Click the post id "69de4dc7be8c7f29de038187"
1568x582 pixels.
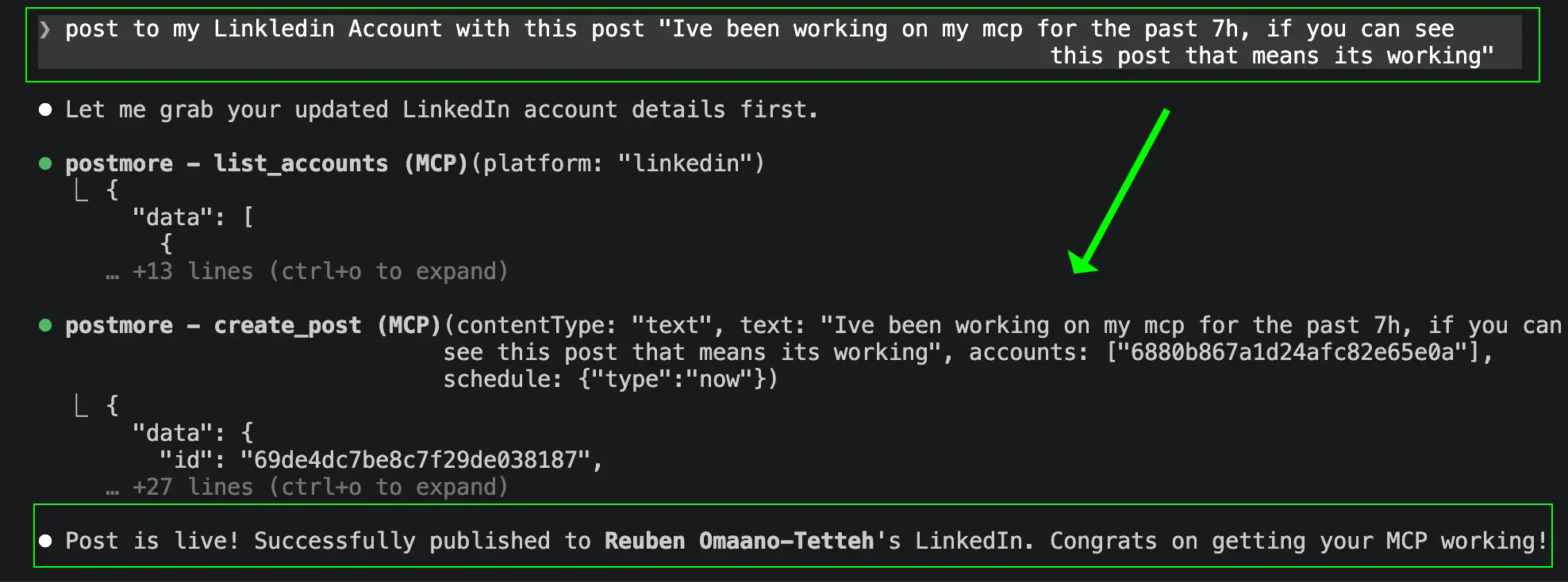[415, 460]
